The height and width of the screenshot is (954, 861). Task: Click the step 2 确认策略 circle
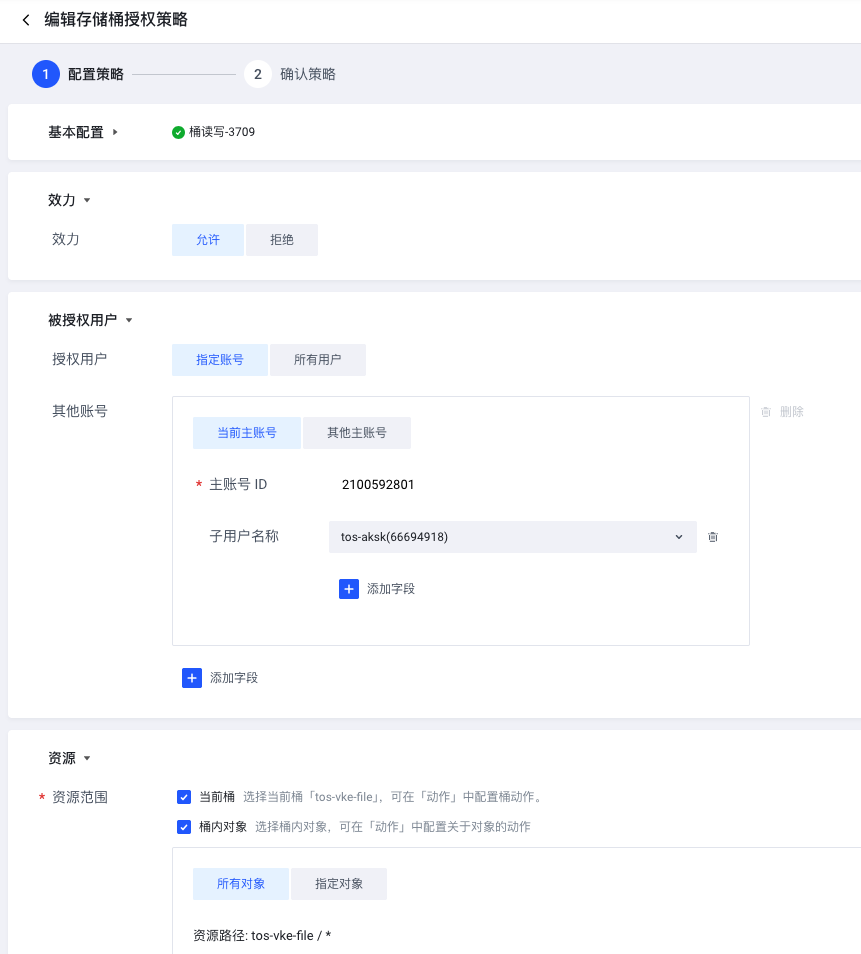(258, 74)
